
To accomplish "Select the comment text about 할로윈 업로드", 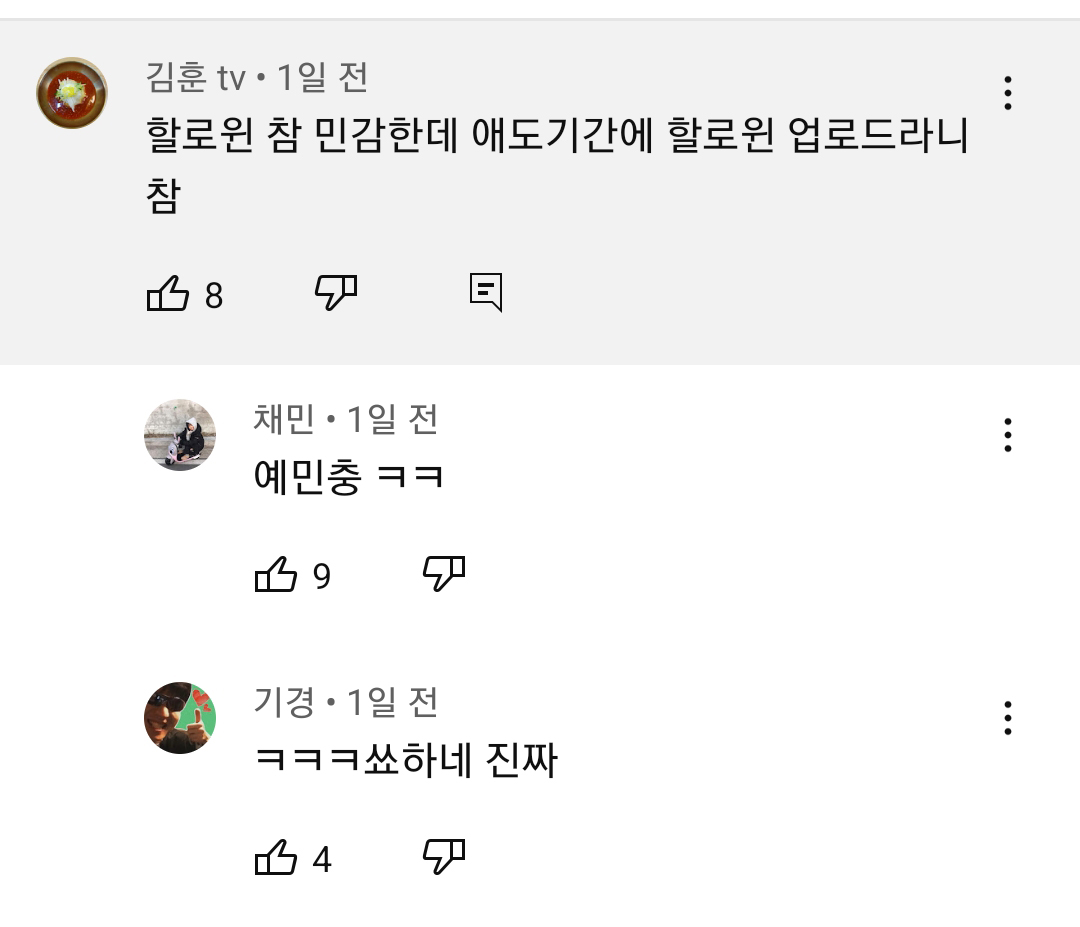I will click(x=557, y=165).
